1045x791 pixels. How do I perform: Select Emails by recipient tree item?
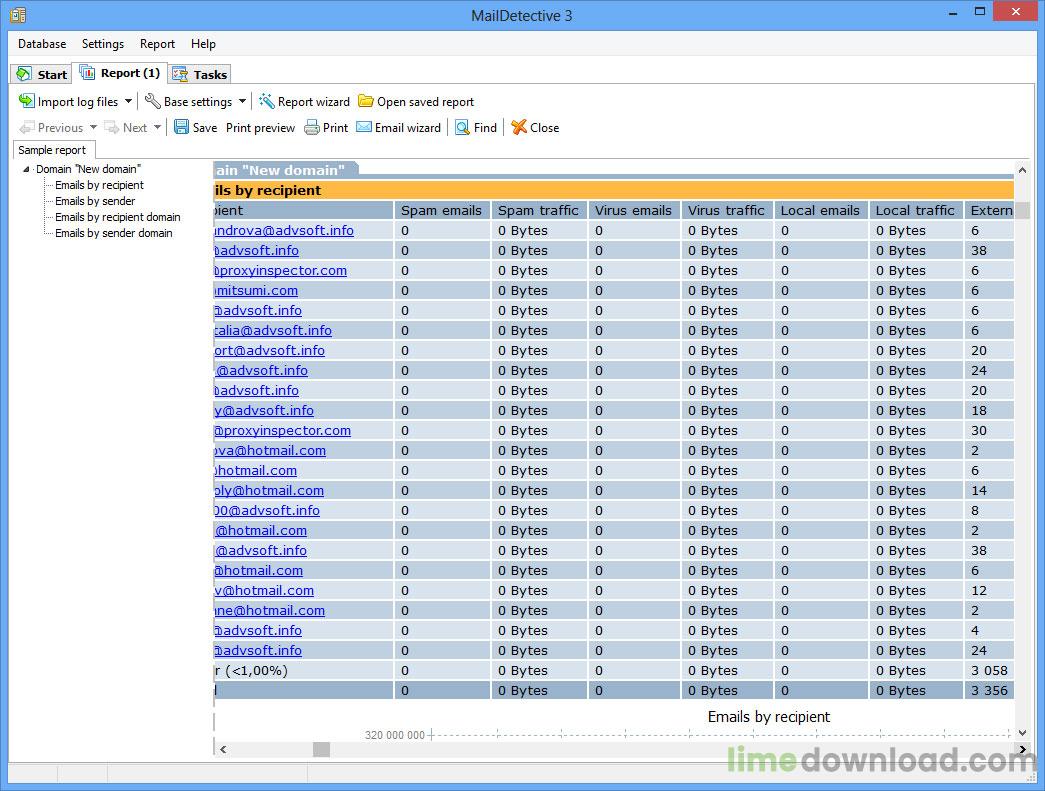99,185
